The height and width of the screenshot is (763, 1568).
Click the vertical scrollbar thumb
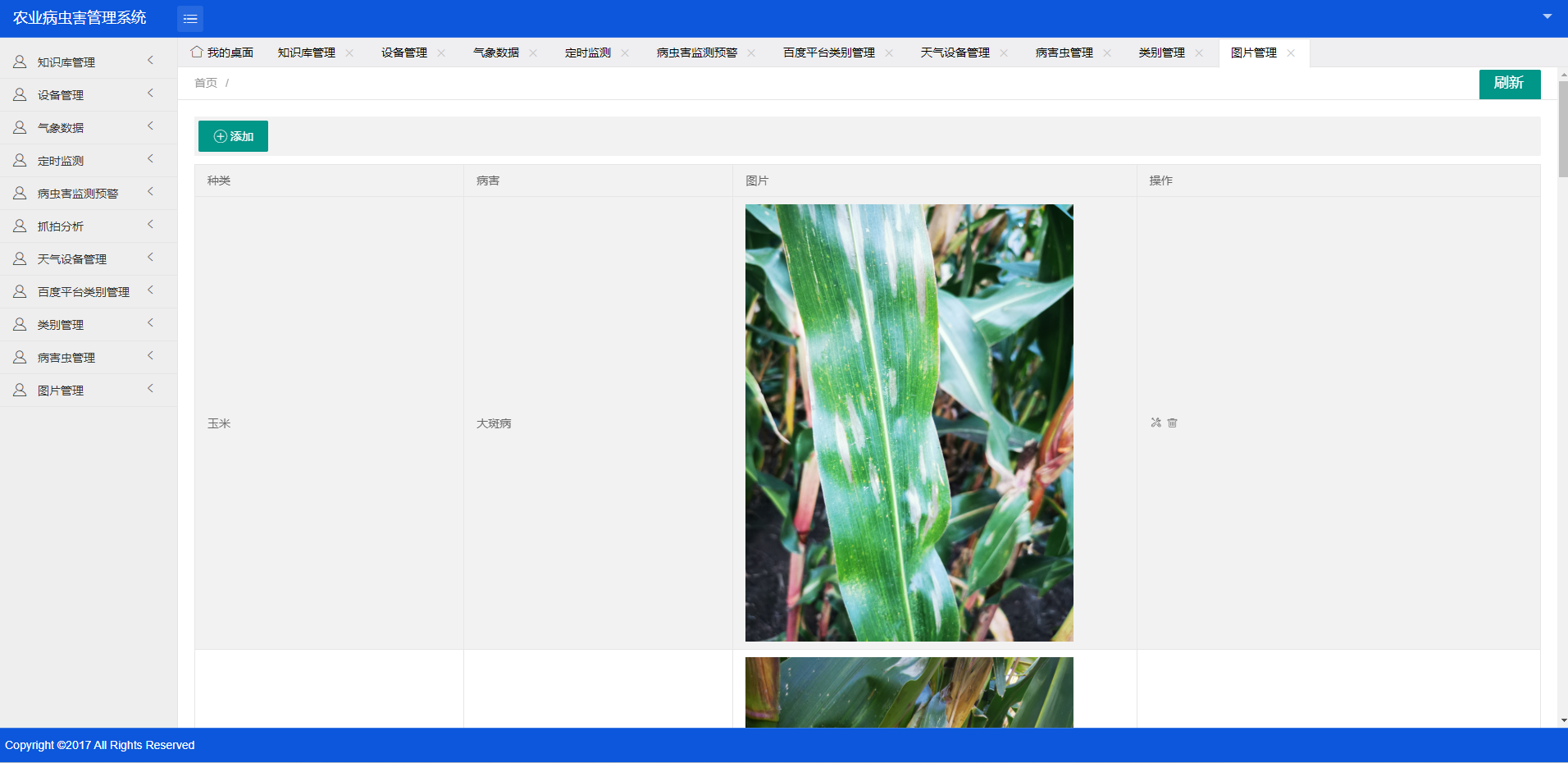1562,130
